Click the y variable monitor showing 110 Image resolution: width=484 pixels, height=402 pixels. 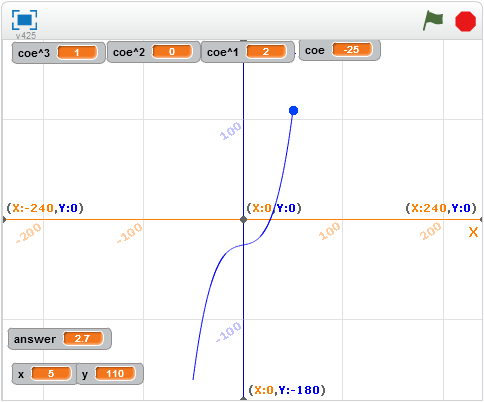110,374
